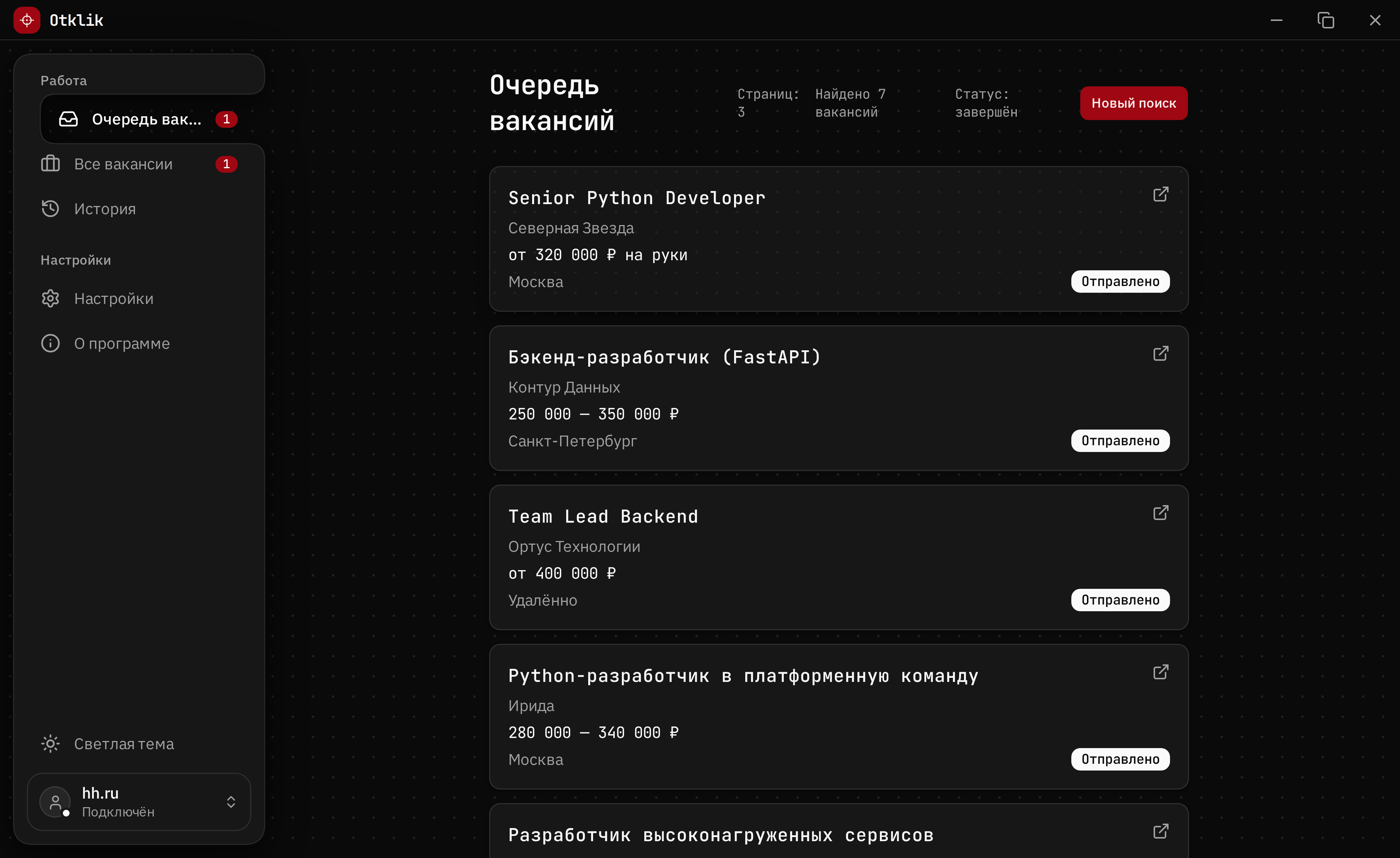Click location Удалённо
The width and height of the screenshot is (1400, 858).
(x=542, y=600)
